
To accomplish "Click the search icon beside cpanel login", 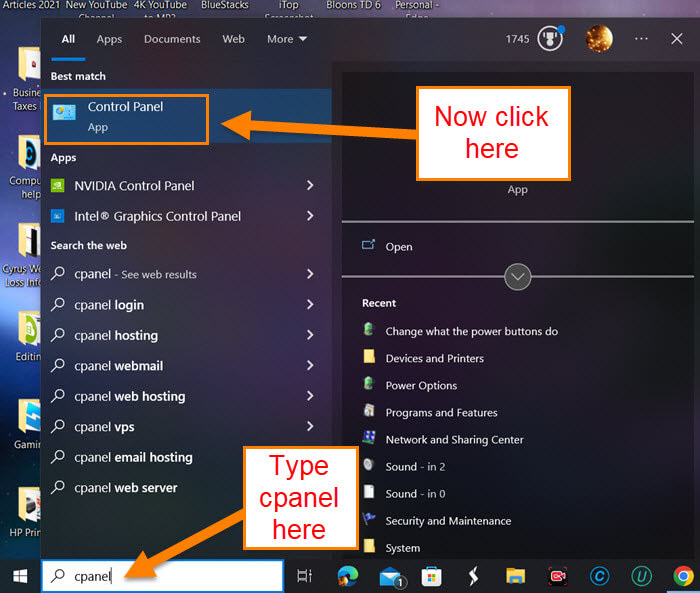I will 58,305.
